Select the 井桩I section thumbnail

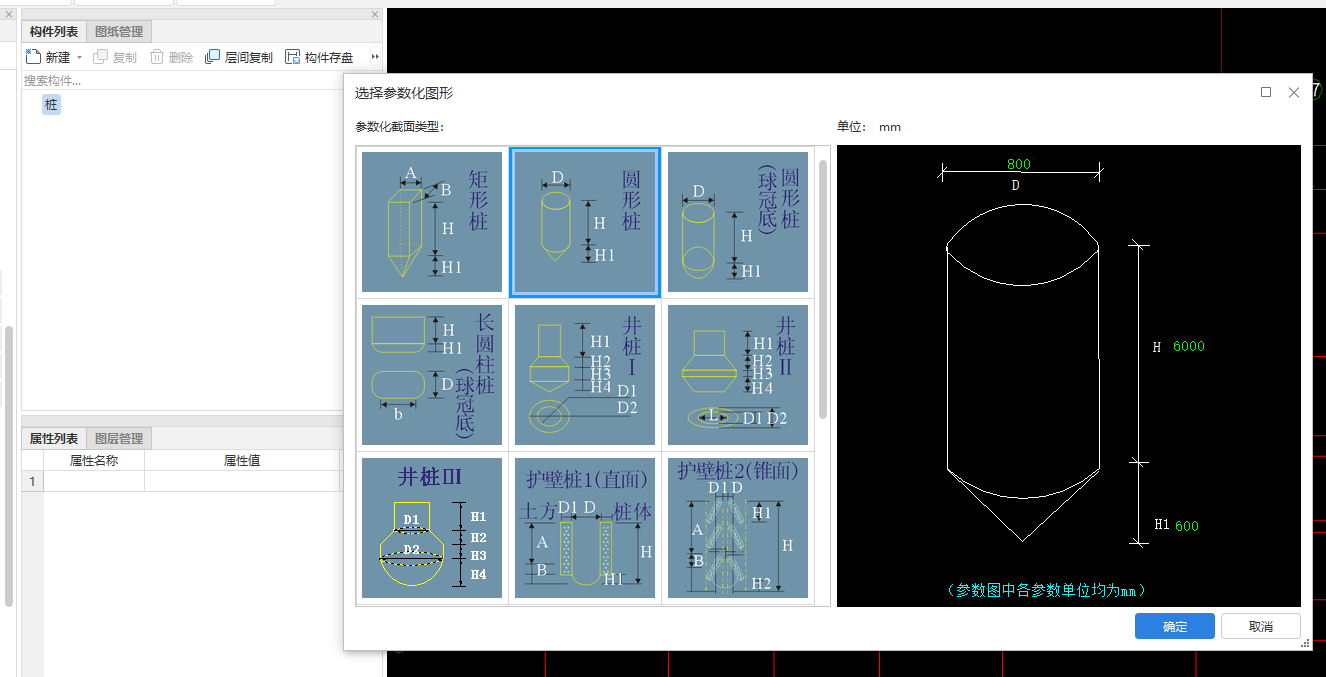(585, 375)
